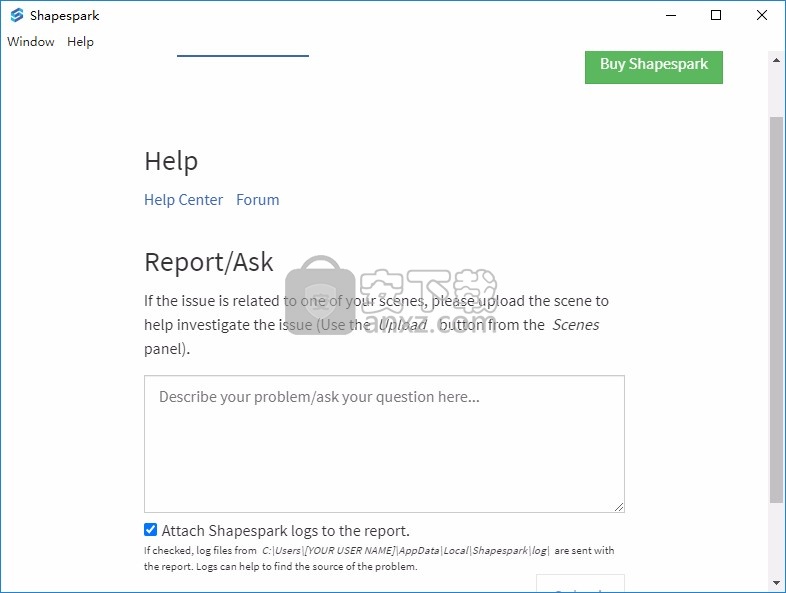
Task: Click the scrollbar up arrow
Action: point(776,60)
